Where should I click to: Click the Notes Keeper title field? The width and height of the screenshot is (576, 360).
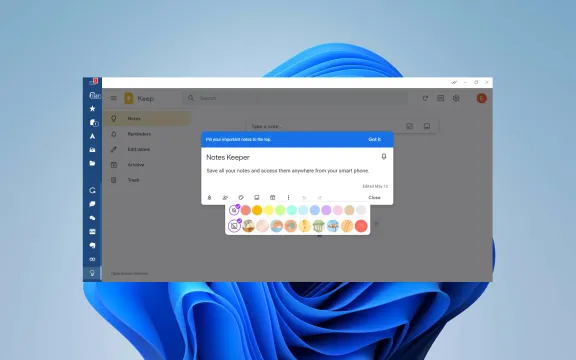coord(228,157)
